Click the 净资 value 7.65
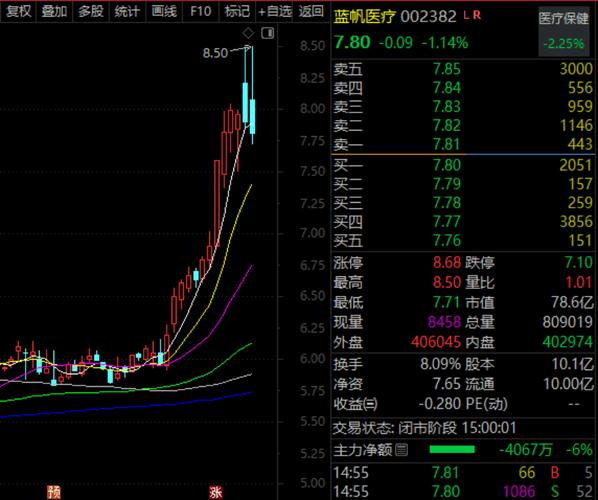The height and width of the screenshot is (500, 598). tap(447, 384)
